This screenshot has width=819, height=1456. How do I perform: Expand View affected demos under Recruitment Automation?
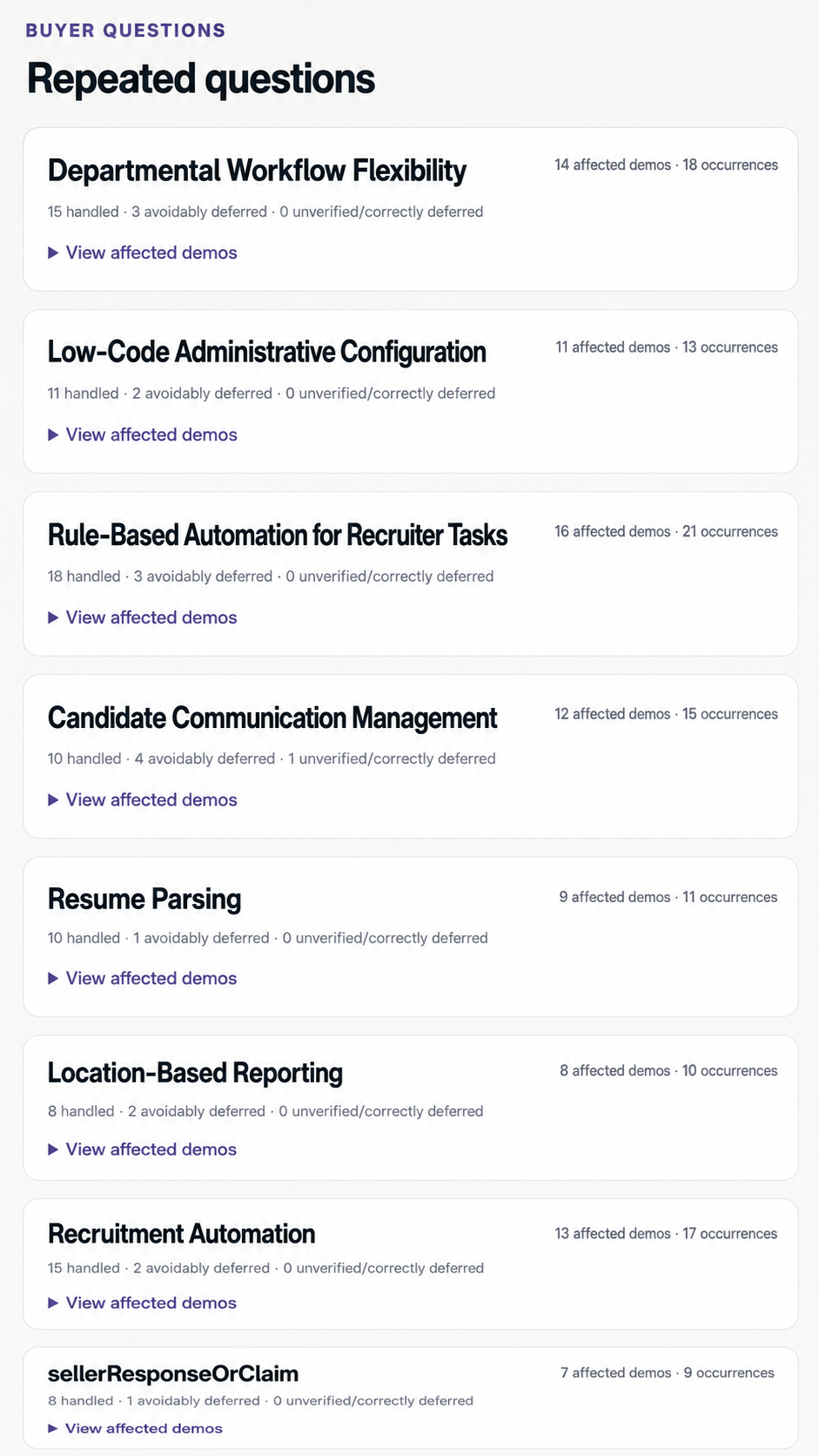pos(143,1303)
